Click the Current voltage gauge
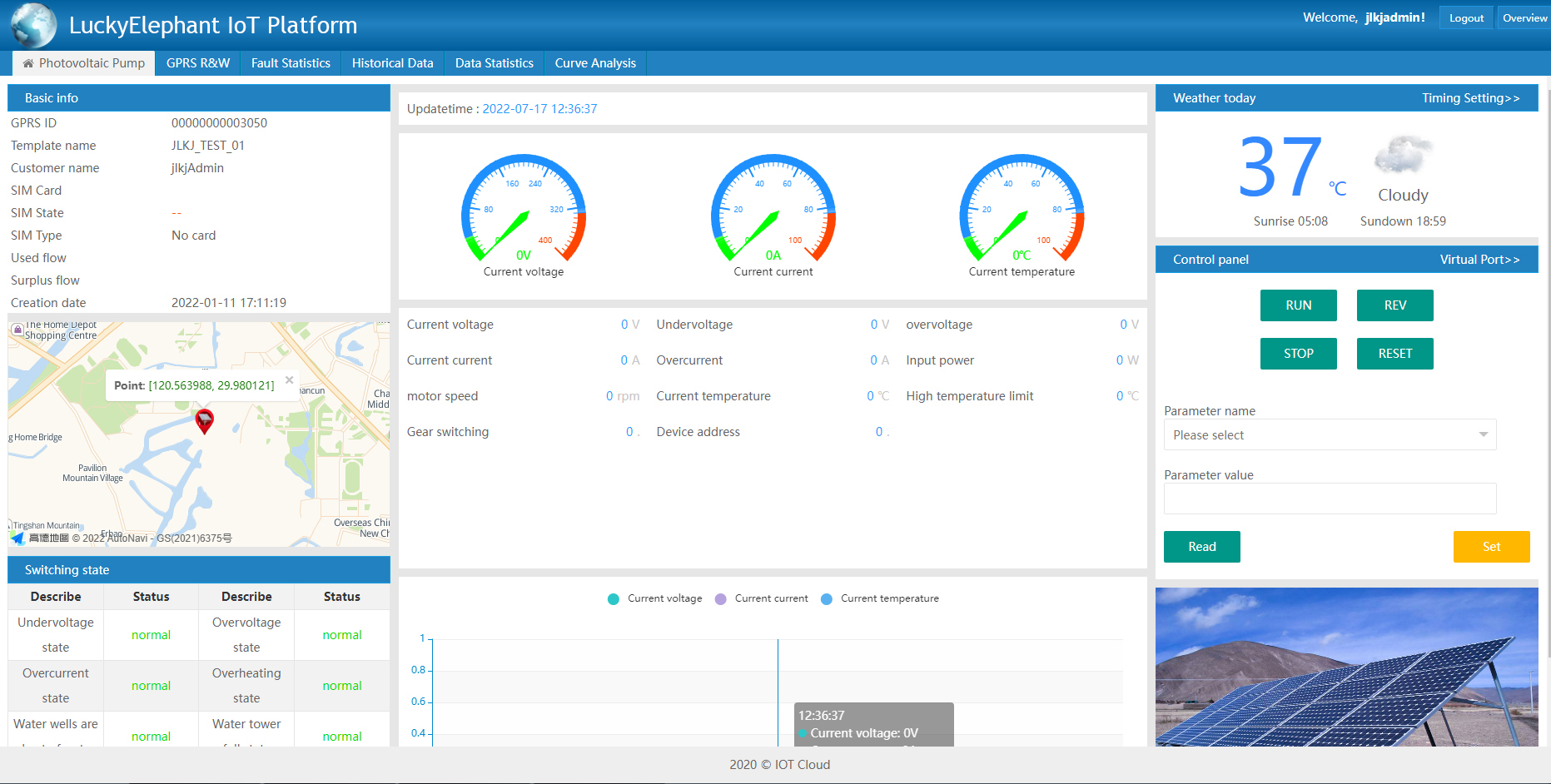The image size is (1551, 784). 523,209
